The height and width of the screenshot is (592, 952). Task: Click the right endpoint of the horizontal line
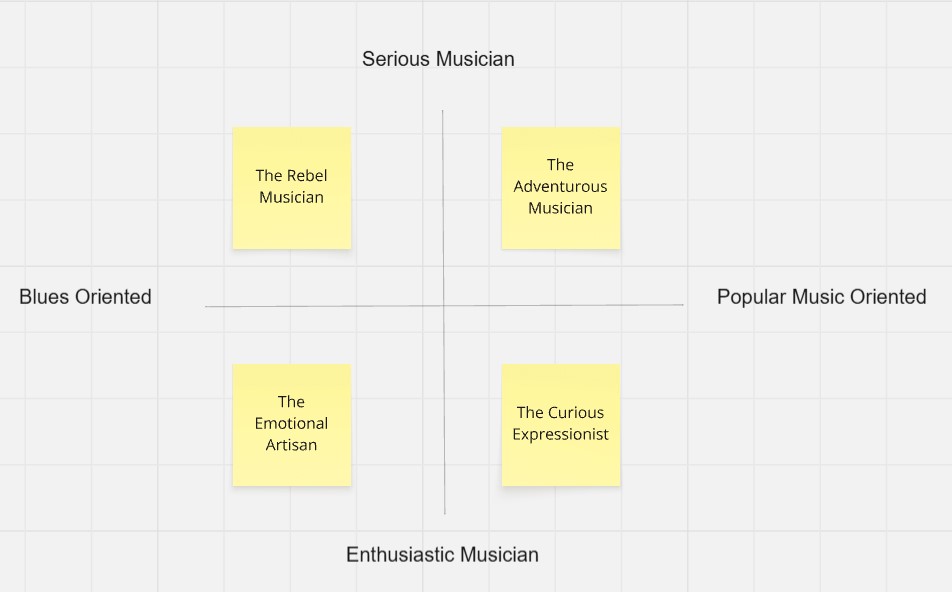pyautogui.click(x=683, y=305)
